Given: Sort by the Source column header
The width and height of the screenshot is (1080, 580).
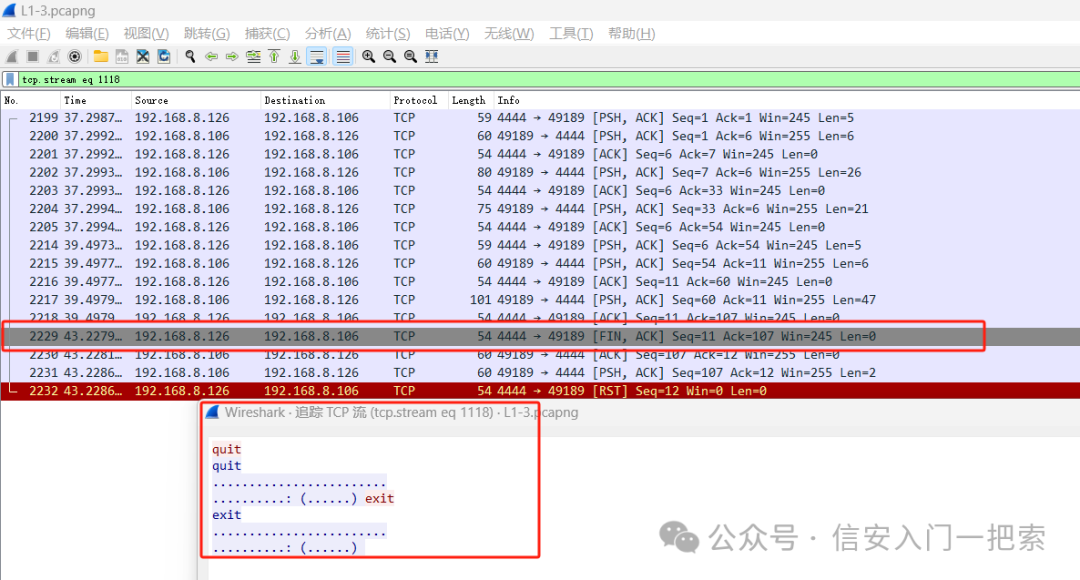Looking at the screenshot, I should pos(196,100).
